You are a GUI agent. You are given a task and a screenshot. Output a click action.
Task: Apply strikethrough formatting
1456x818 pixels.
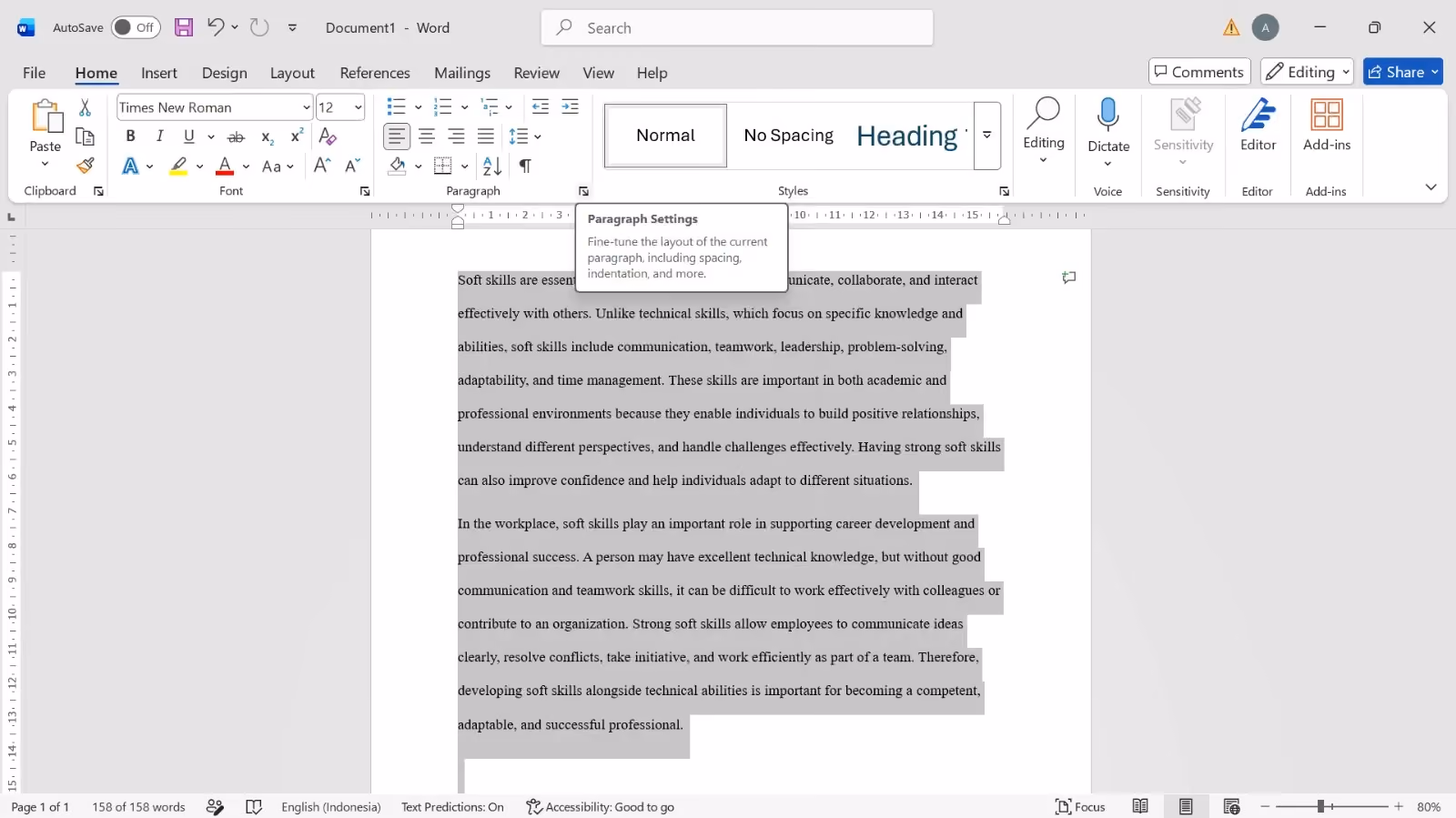[236, 136]
